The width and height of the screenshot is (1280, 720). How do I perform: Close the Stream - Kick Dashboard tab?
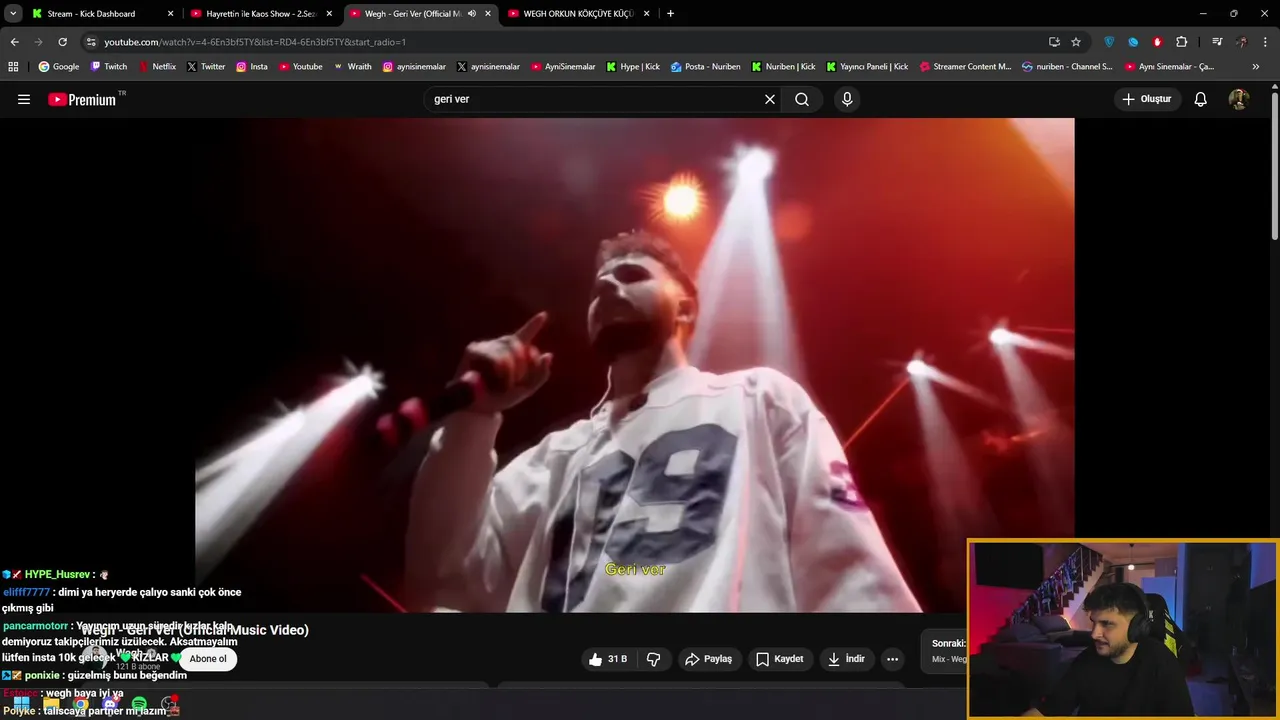click(x=170, y=14)
